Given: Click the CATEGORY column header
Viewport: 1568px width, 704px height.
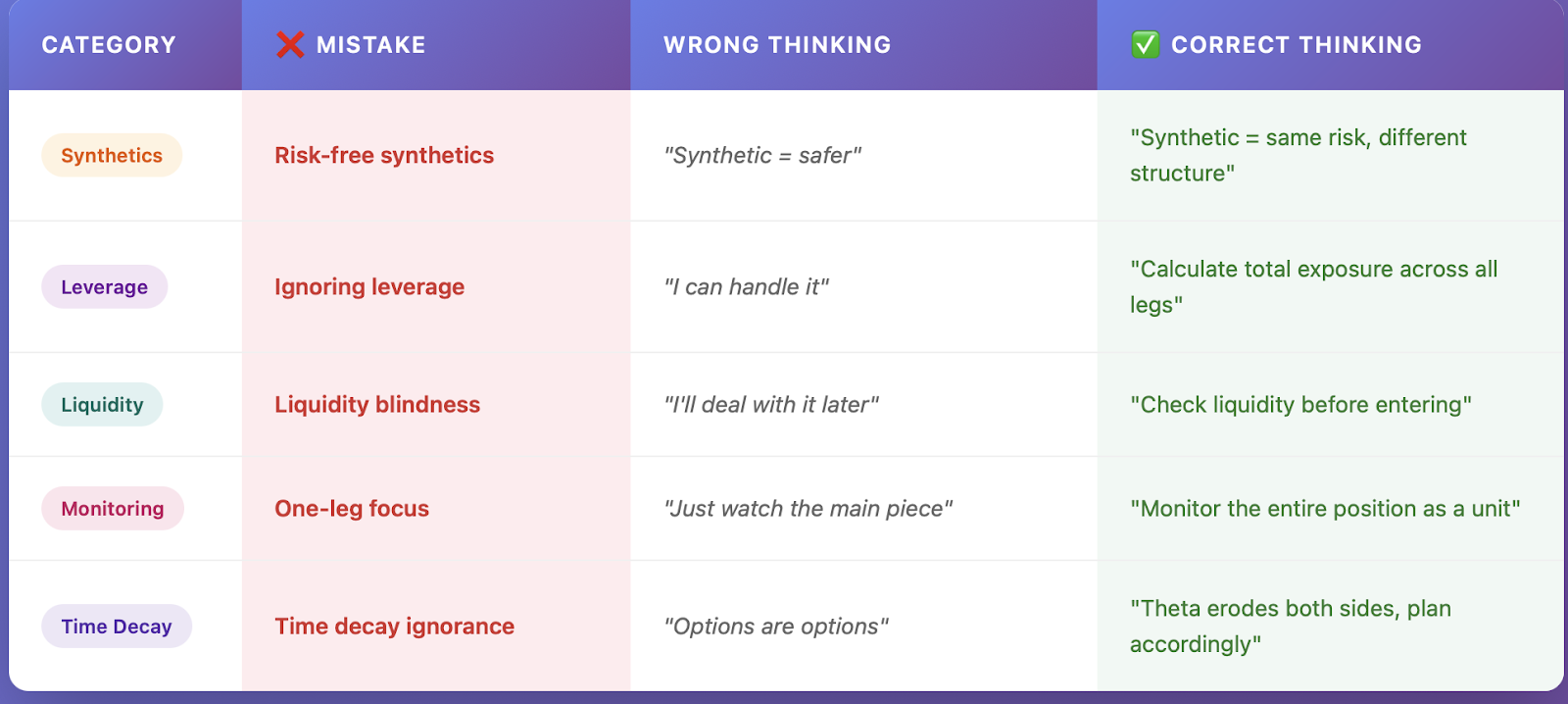Looking at the screenshot, I should pyautogui.click(x=109, y=45).
